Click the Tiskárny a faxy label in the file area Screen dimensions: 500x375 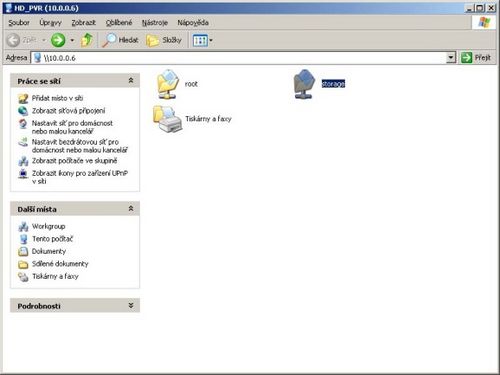(x=208, y=119)
